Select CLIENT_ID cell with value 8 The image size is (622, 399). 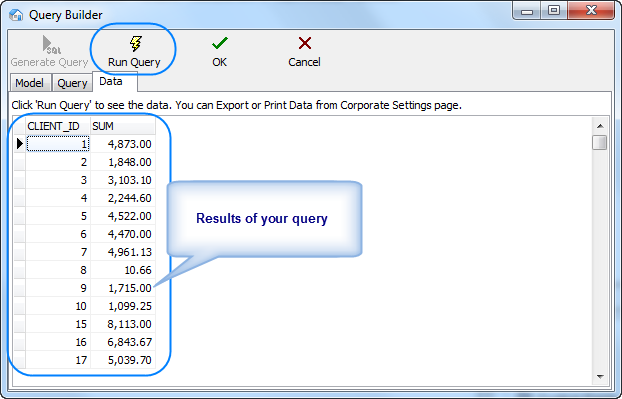click(58, 270)
